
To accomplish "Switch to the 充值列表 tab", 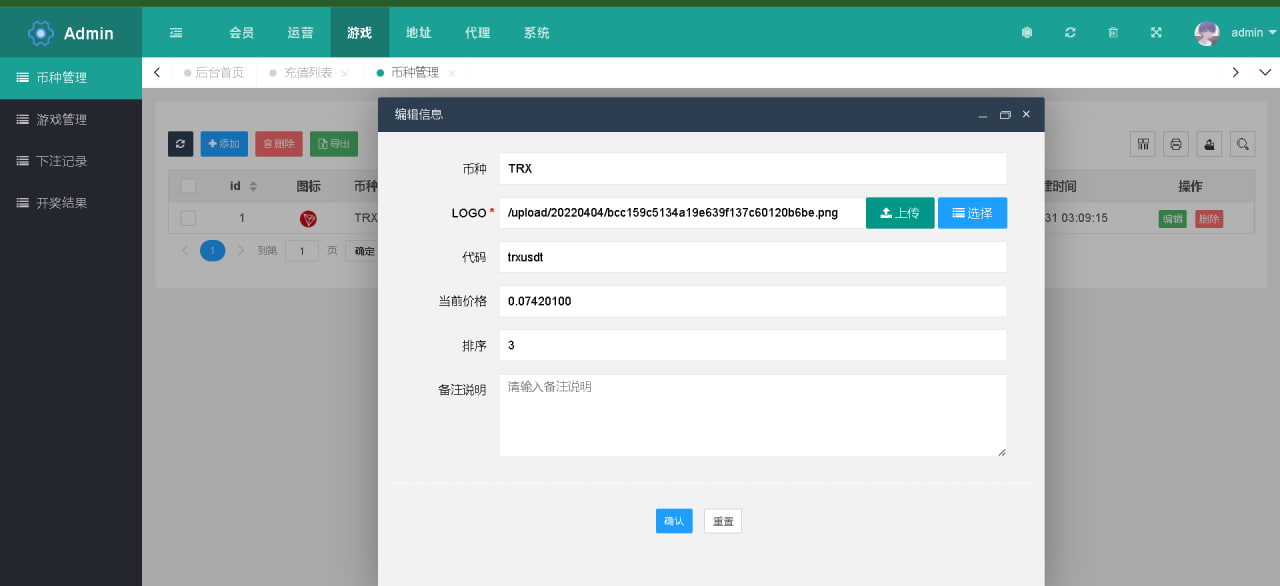I will click(307, 73).
